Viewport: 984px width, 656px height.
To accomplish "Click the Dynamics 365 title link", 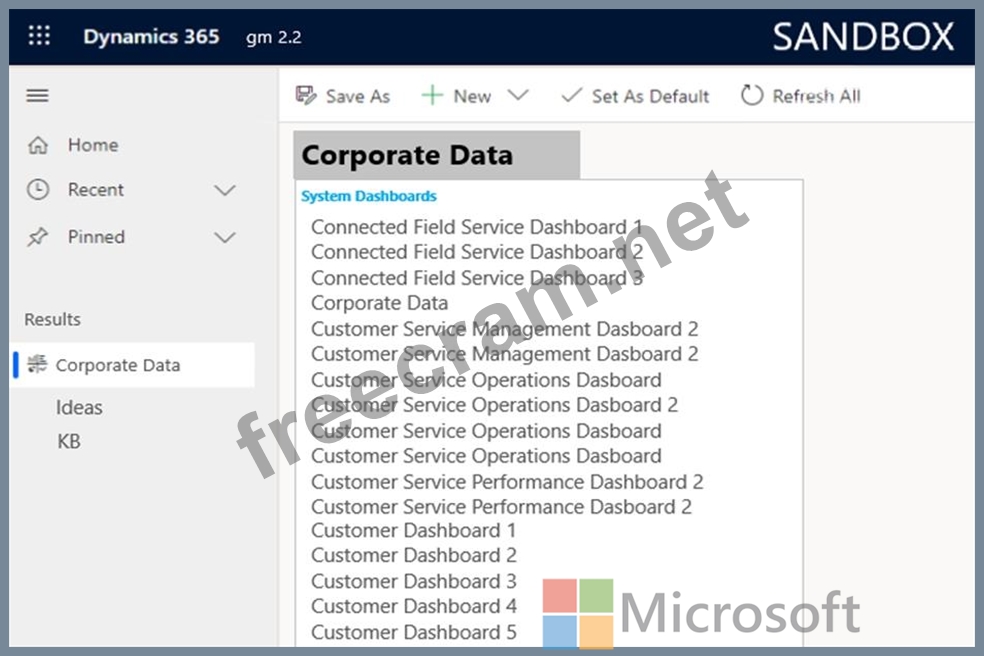I will coord(151,37).
